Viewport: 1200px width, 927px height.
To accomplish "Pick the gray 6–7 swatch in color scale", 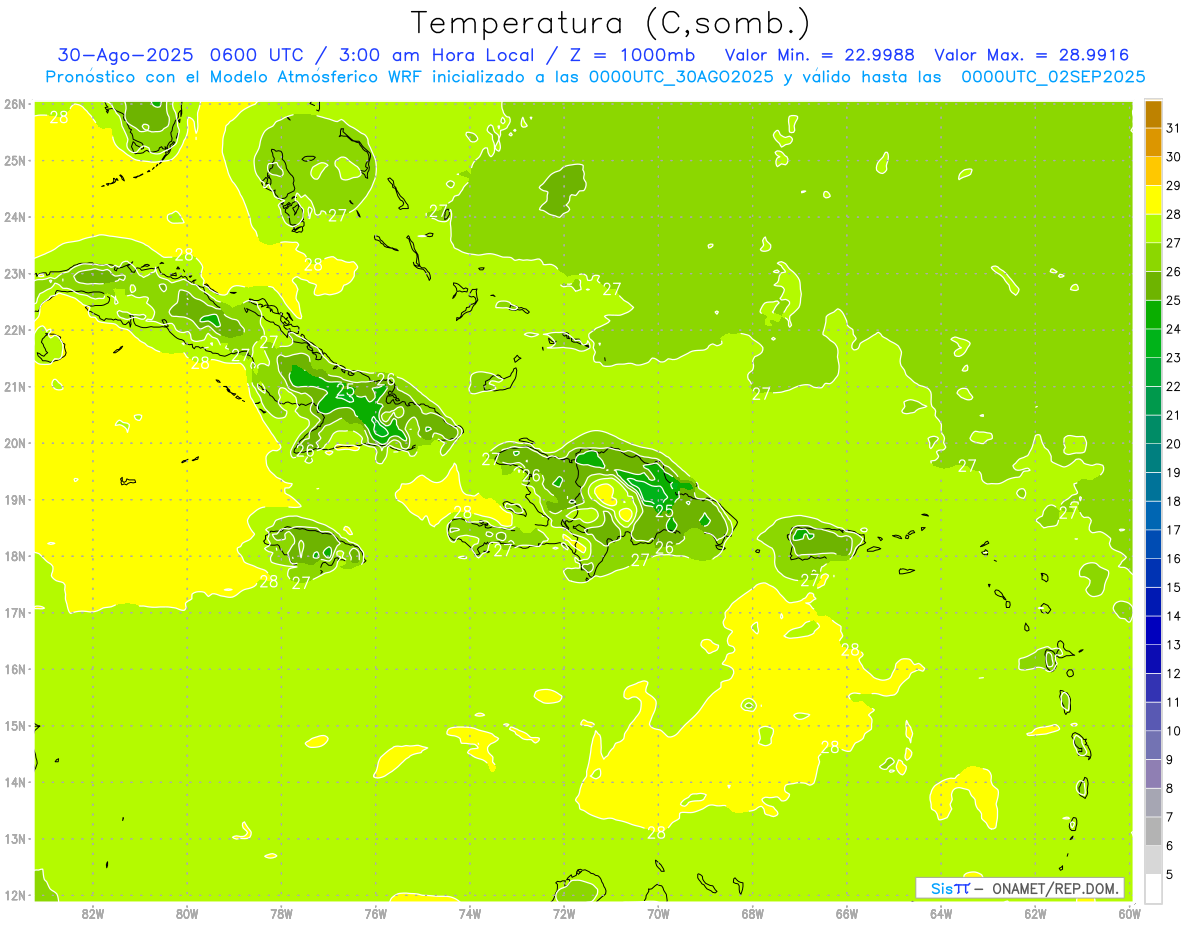I will [1153, 832].
